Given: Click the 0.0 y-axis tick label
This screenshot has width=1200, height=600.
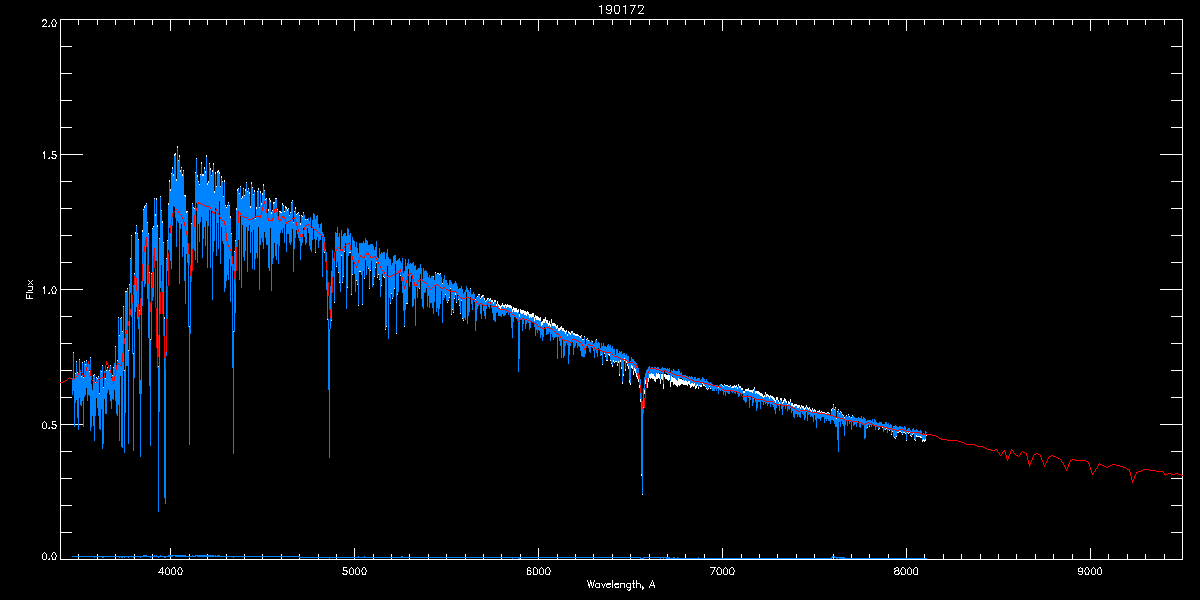Looking at the screenshot, I should point(48,556).
